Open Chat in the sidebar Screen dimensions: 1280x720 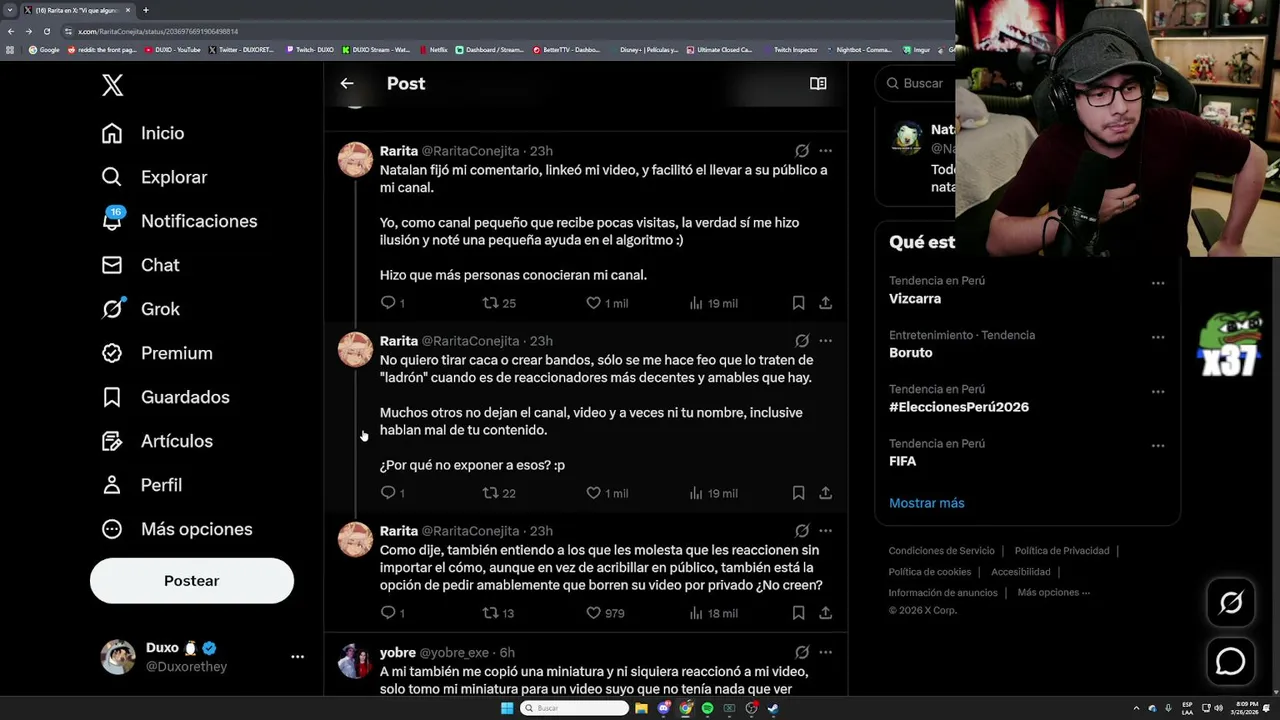140,265
